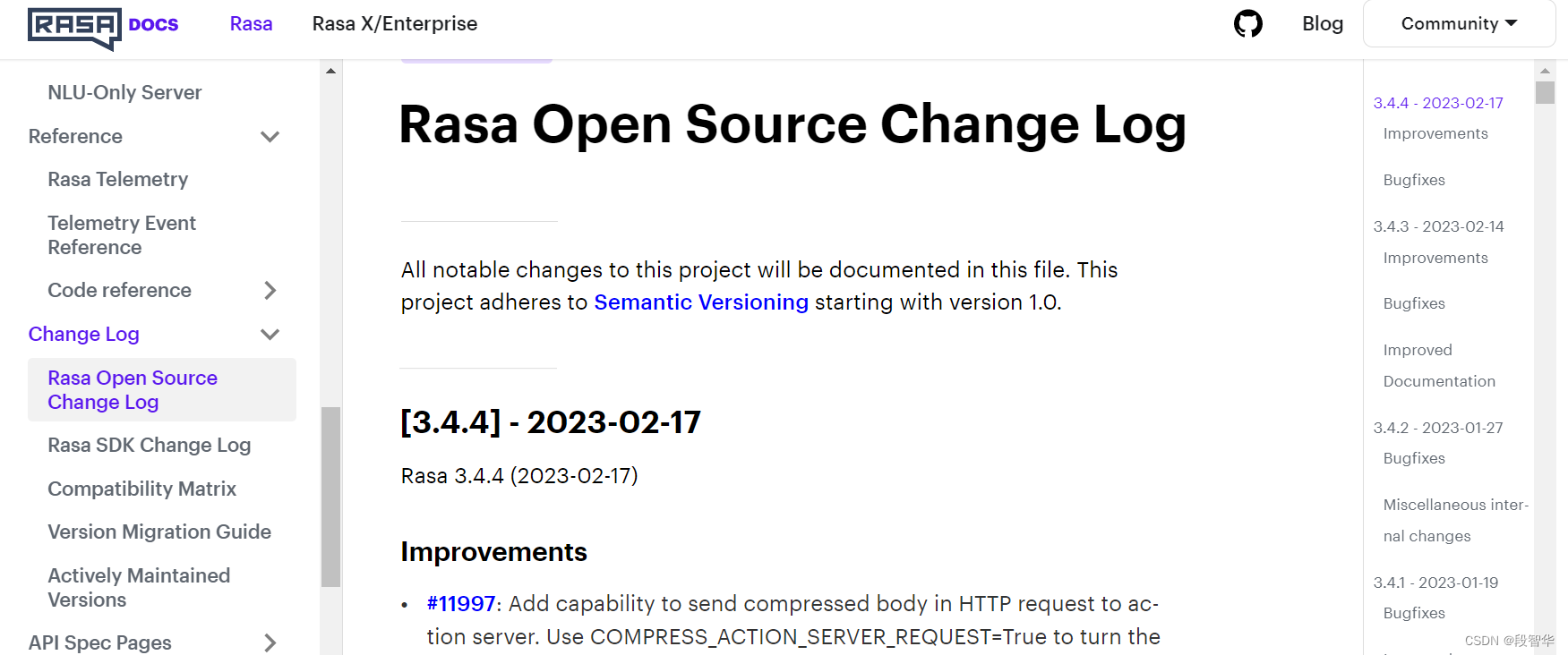Open the Rasa Telemetry page

(x=117, y=180)
